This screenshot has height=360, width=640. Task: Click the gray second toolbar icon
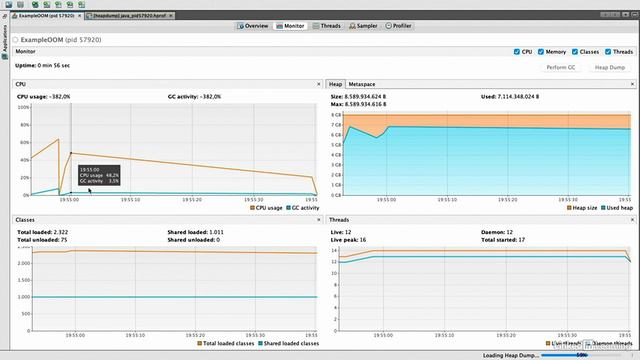20,4
